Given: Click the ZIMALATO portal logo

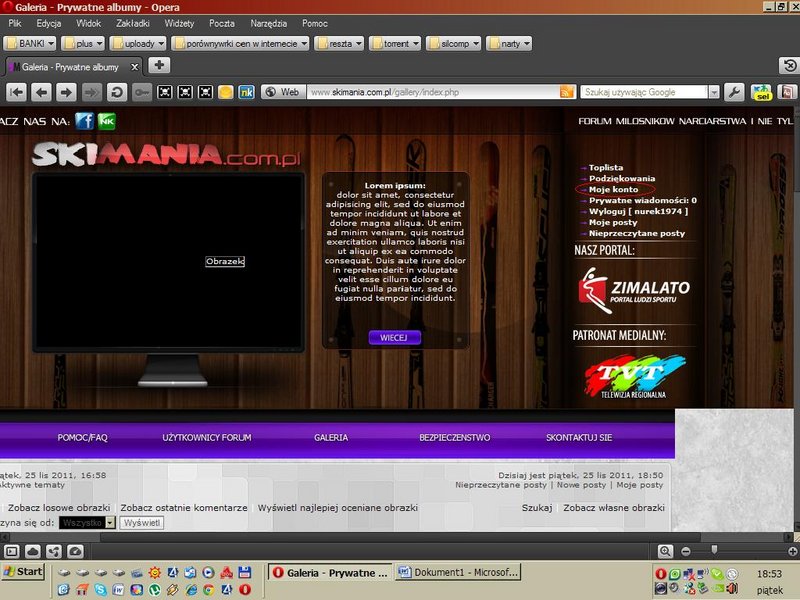Looking at the screenshot, I should point(634,290).
